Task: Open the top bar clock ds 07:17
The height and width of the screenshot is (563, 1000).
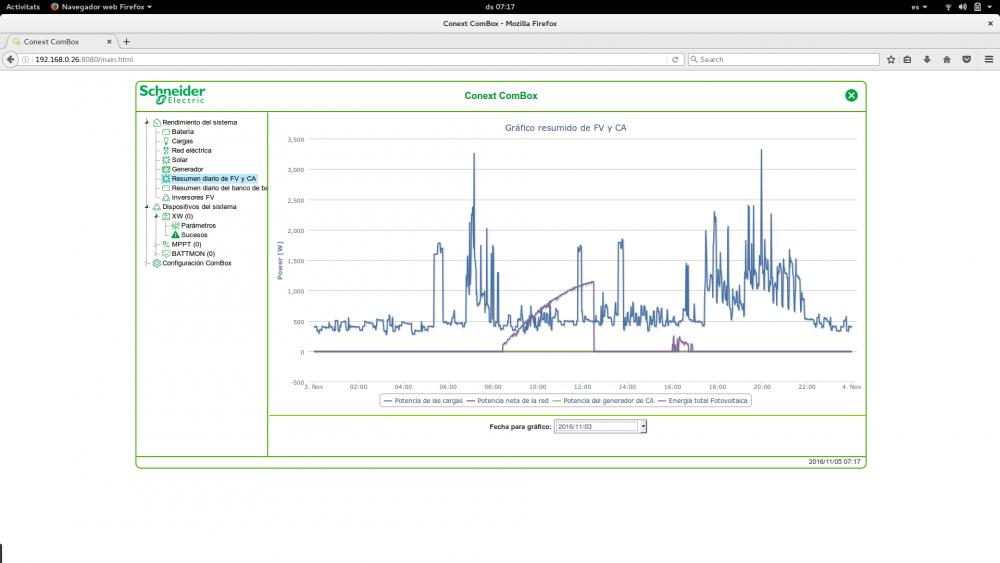Action: pos(500,7)
